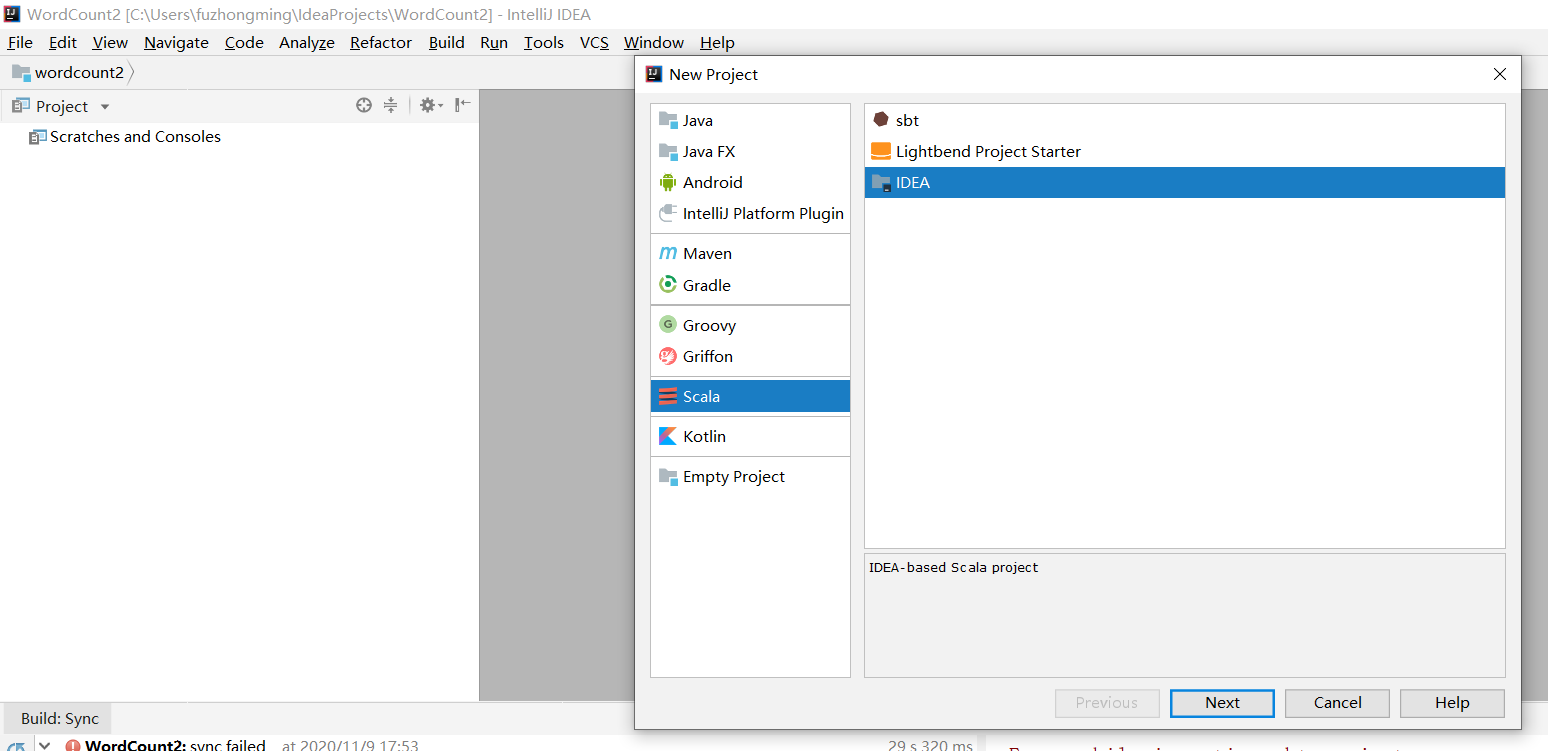Click the Help button

(x=1452, y=703)
